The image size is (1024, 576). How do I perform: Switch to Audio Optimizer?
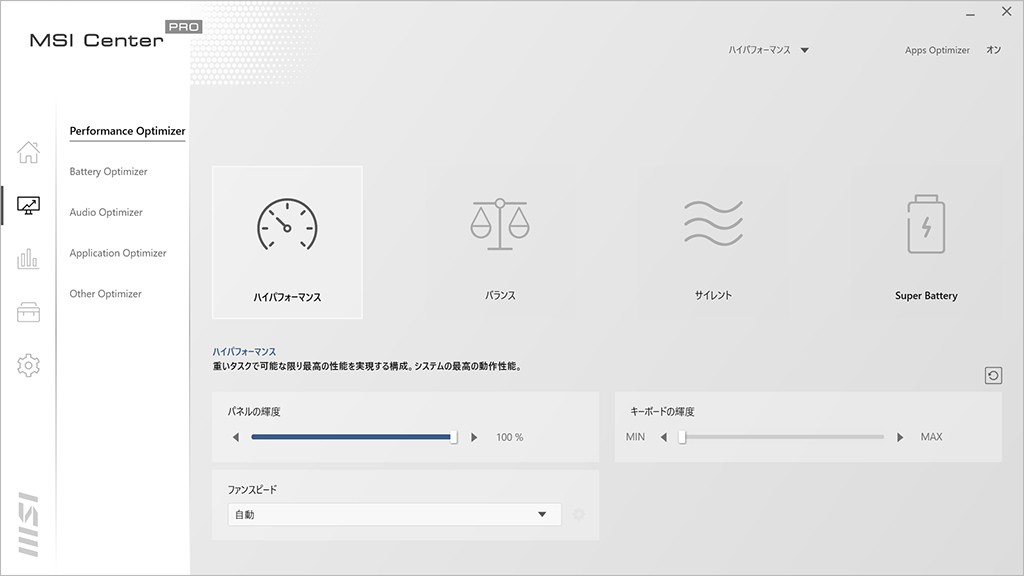click(106, 212)
